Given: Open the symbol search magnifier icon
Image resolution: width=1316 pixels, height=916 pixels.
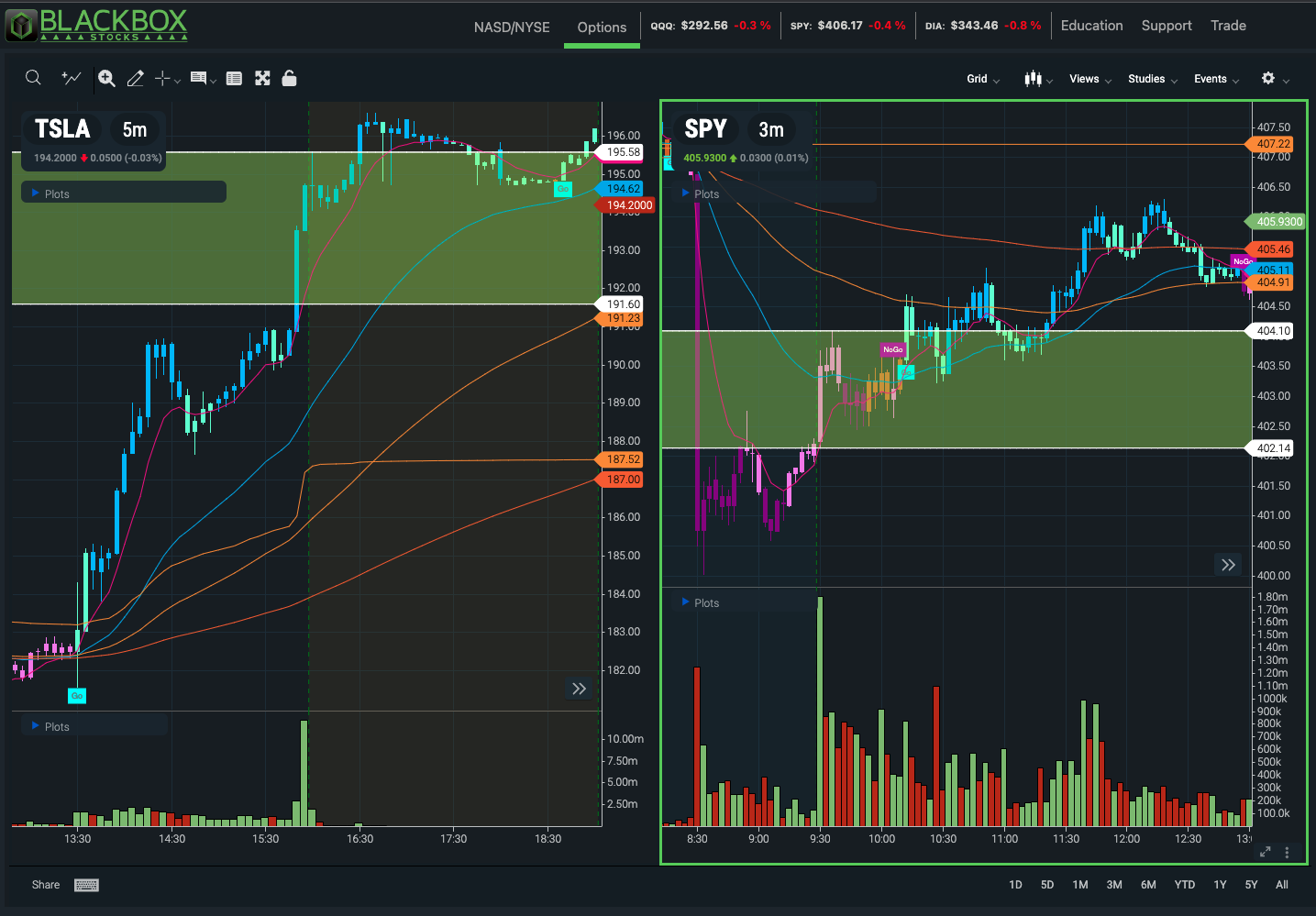Looking at the screenshot, I should click(x=33, y=78).
